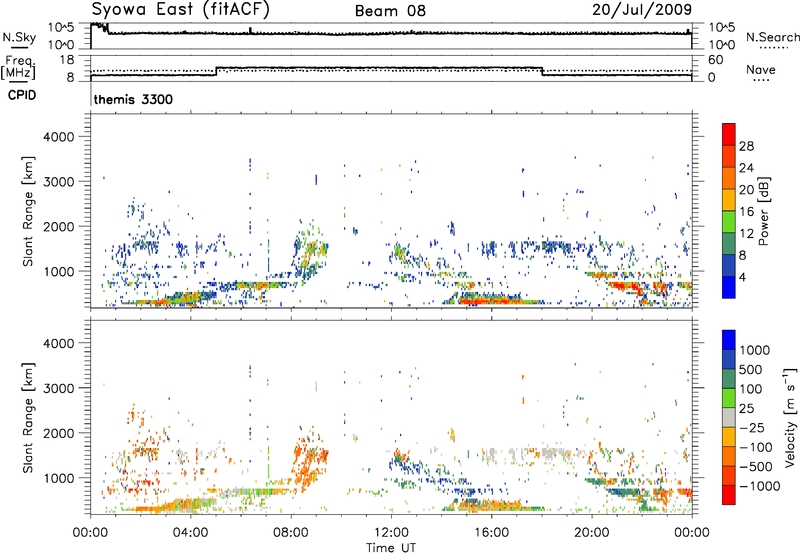Click the '04:00' time axis label
Image resolution: width=800 pixels, height=554 pixels.
(x=190, y=533)
